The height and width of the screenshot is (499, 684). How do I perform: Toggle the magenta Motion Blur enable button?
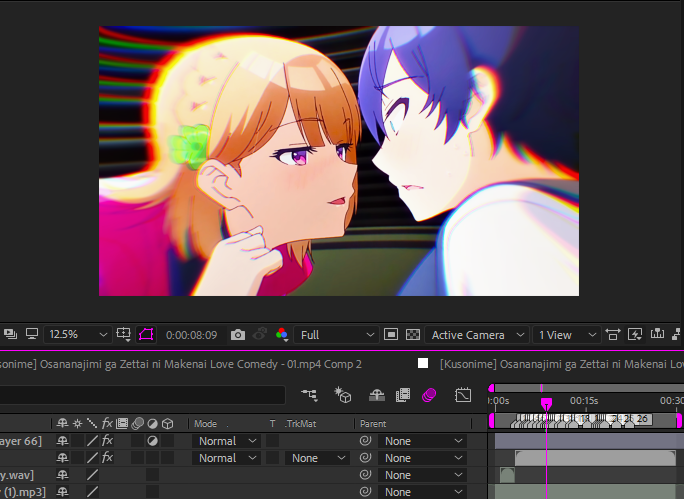[429, 395]
